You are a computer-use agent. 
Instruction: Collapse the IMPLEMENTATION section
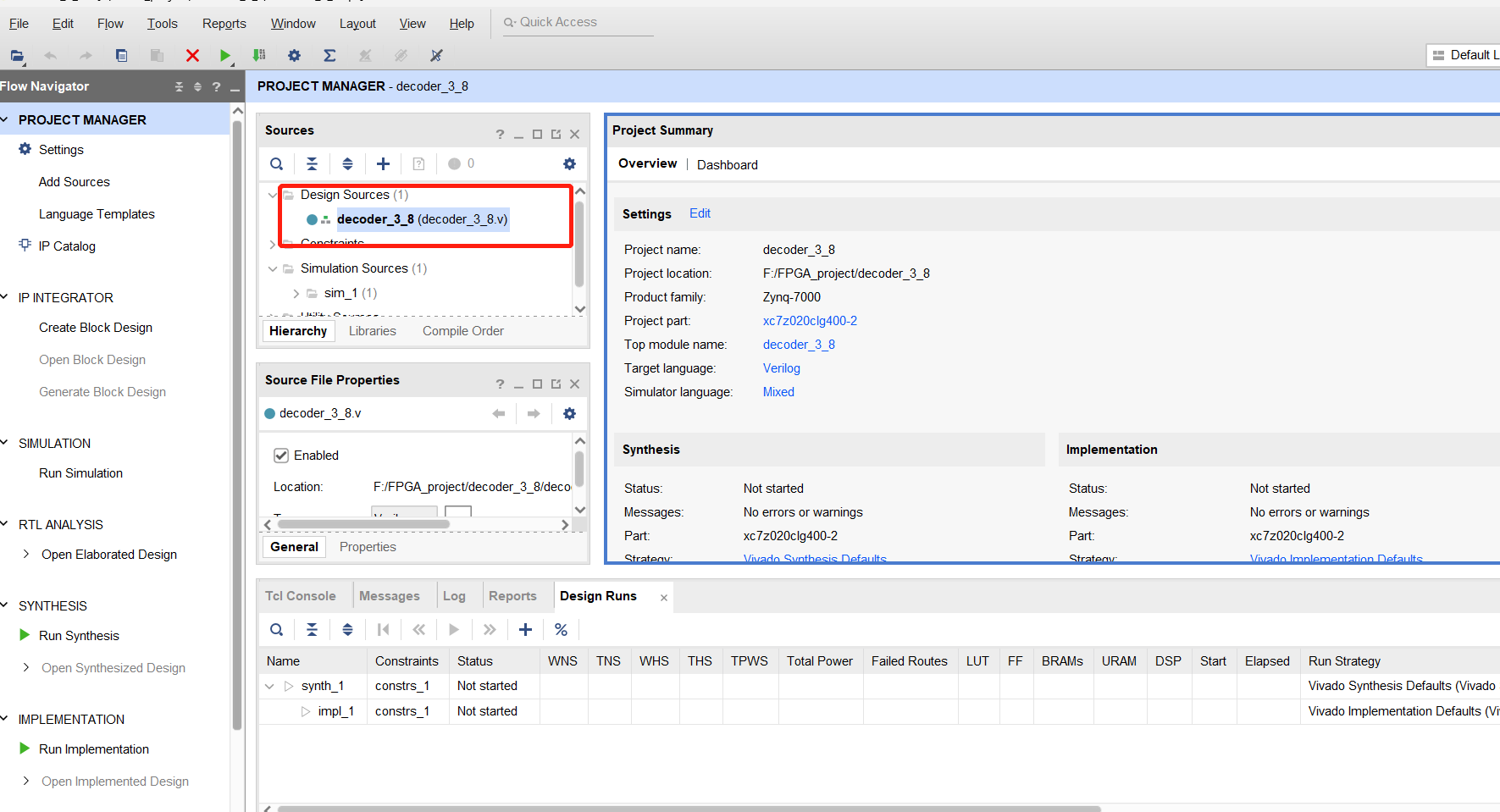point(5,720)
